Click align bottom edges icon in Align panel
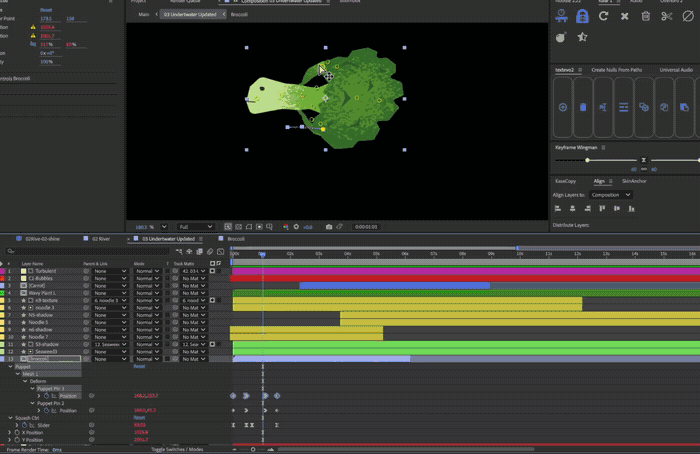The width and height of the screenshot is (700, 454). point(631,208)
